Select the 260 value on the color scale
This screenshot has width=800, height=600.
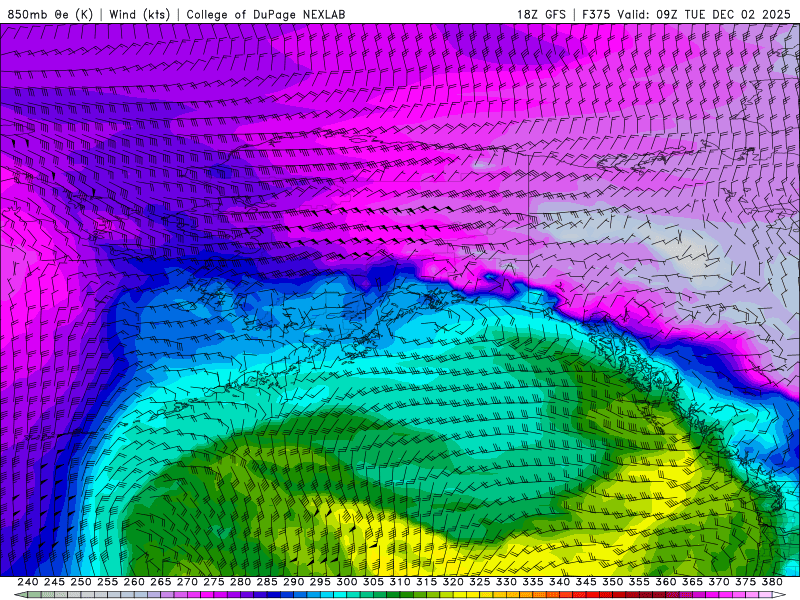tap(134, 582)
